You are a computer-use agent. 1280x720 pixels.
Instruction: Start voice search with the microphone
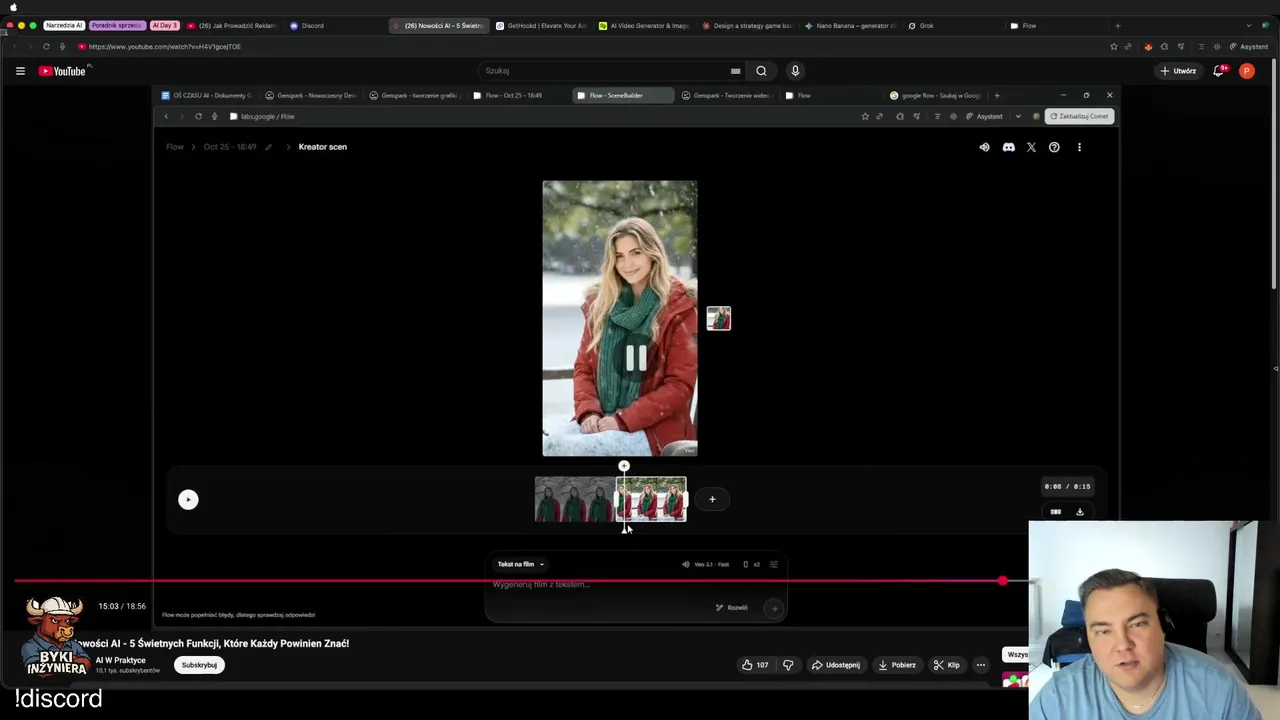(795, 71)
